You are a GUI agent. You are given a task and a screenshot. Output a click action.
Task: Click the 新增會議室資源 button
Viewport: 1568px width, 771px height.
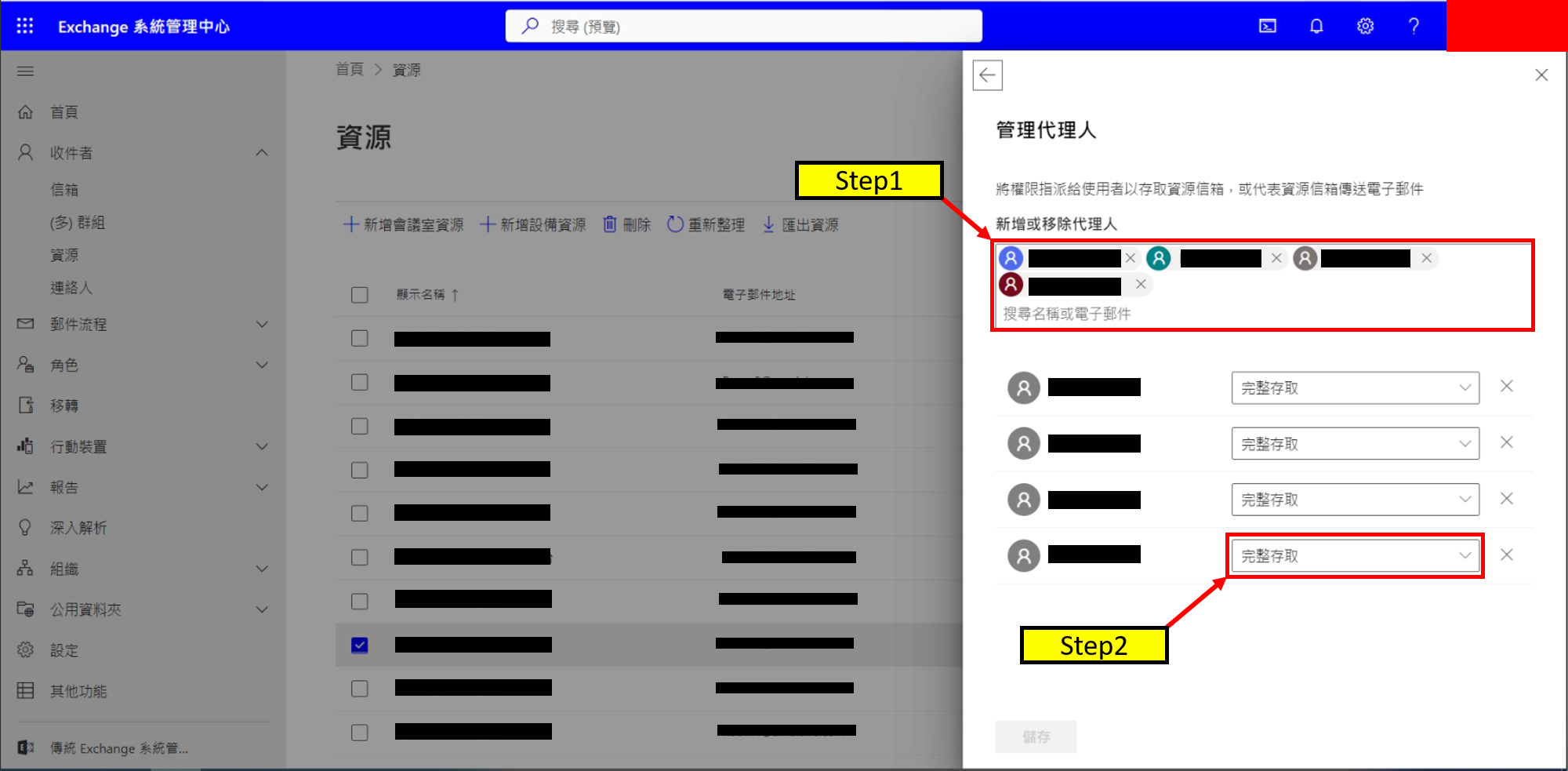[404, 225]
